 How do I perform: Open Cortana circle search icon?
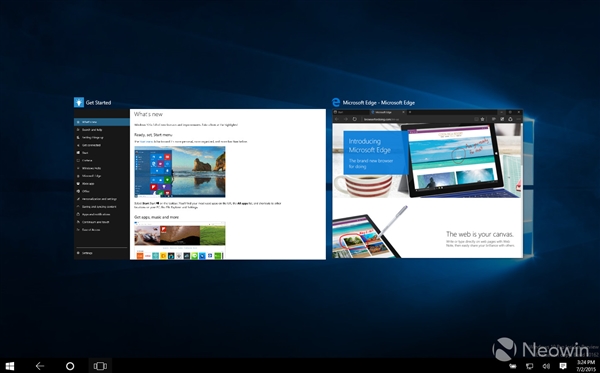70,366
